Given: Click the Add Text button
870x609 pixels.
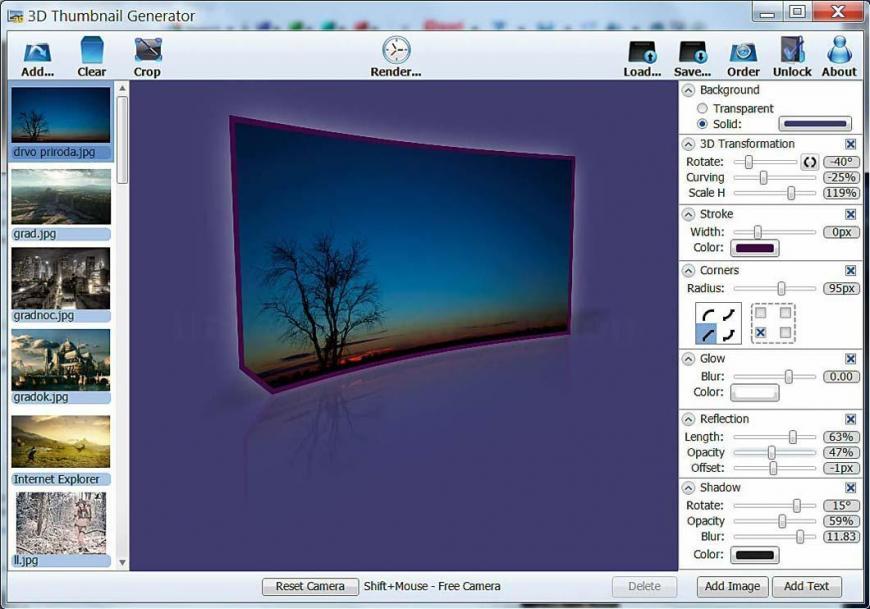Looking at the screenshot, I should point(807,586).
